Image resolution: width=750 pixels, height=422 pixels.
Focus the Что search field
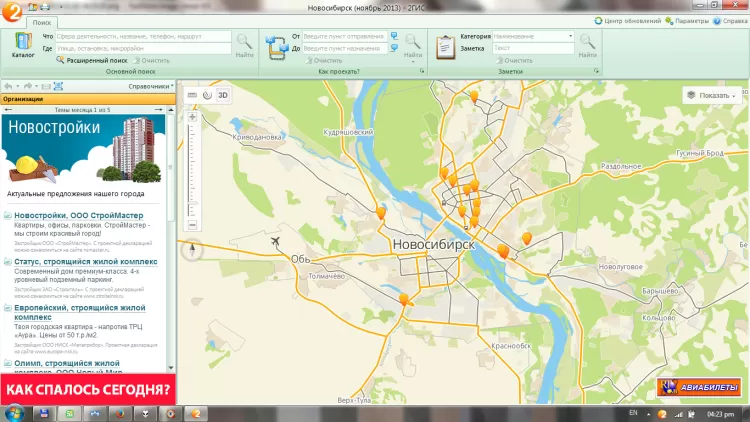point(143,36)
